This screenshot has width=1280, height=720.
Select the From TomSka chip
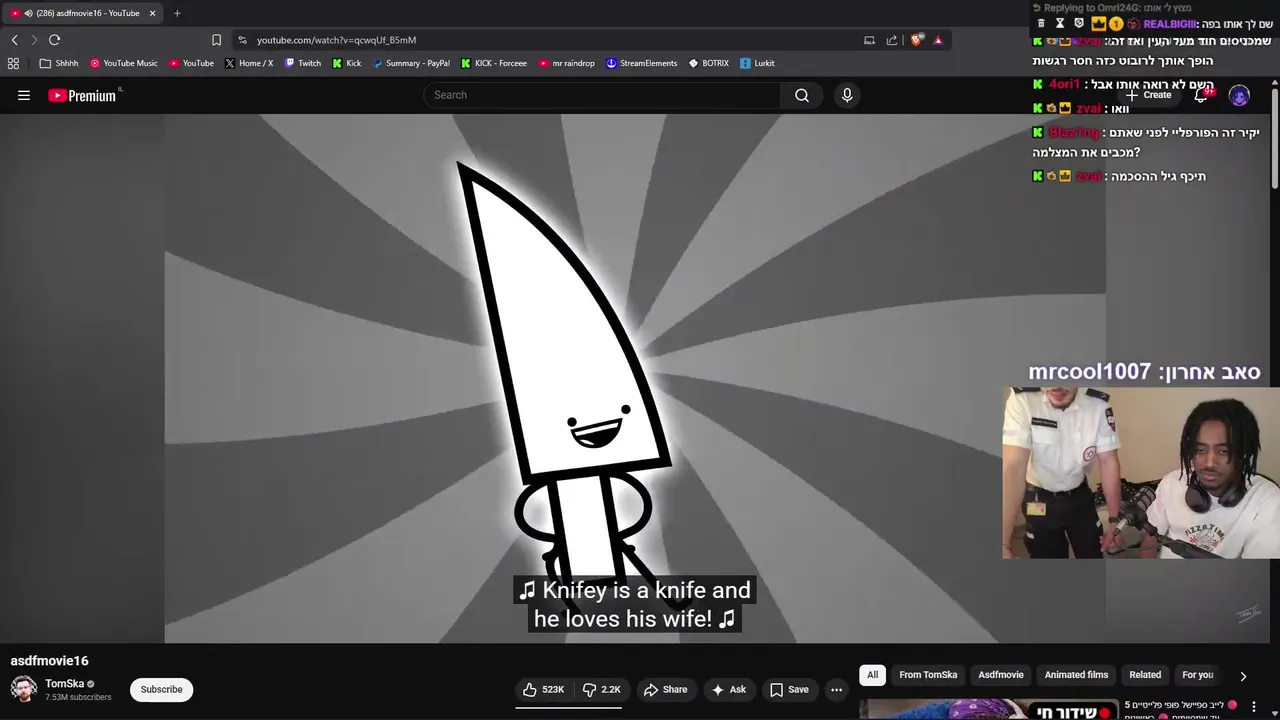(x=928, y=675)
